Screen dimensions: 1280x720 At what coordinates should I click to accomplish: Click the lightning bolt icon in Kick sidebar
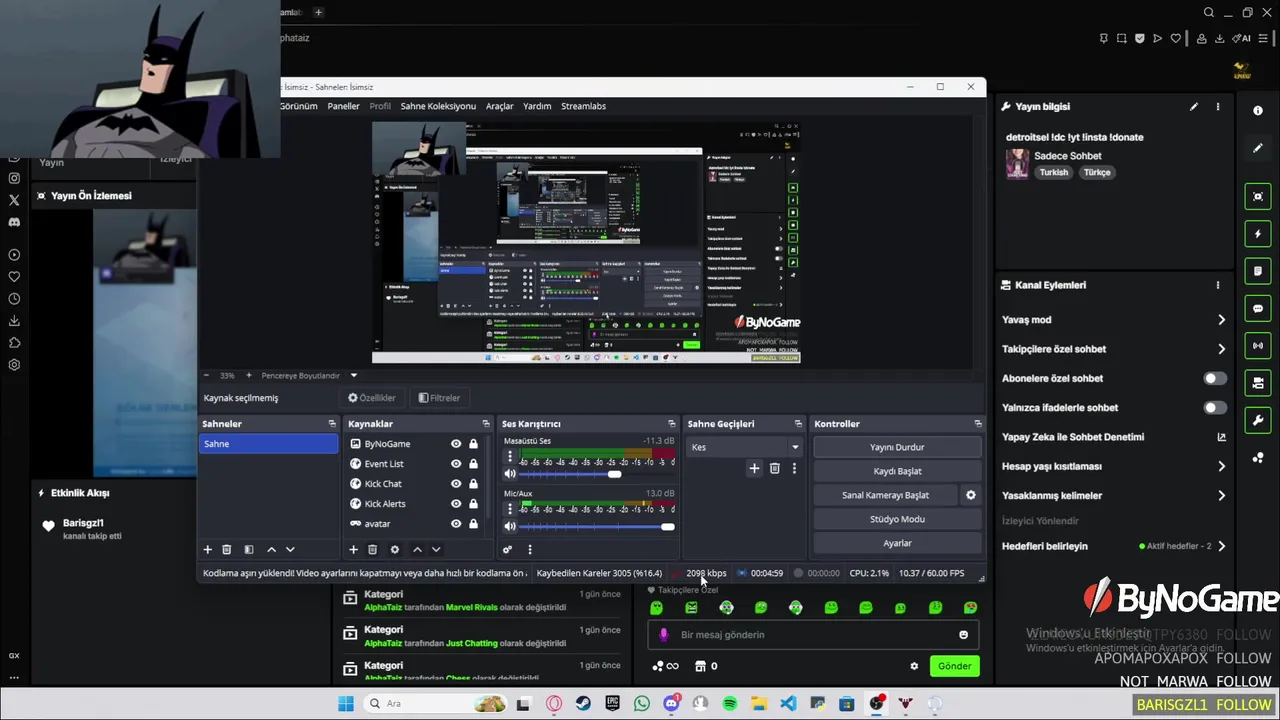coord(1258,234)
